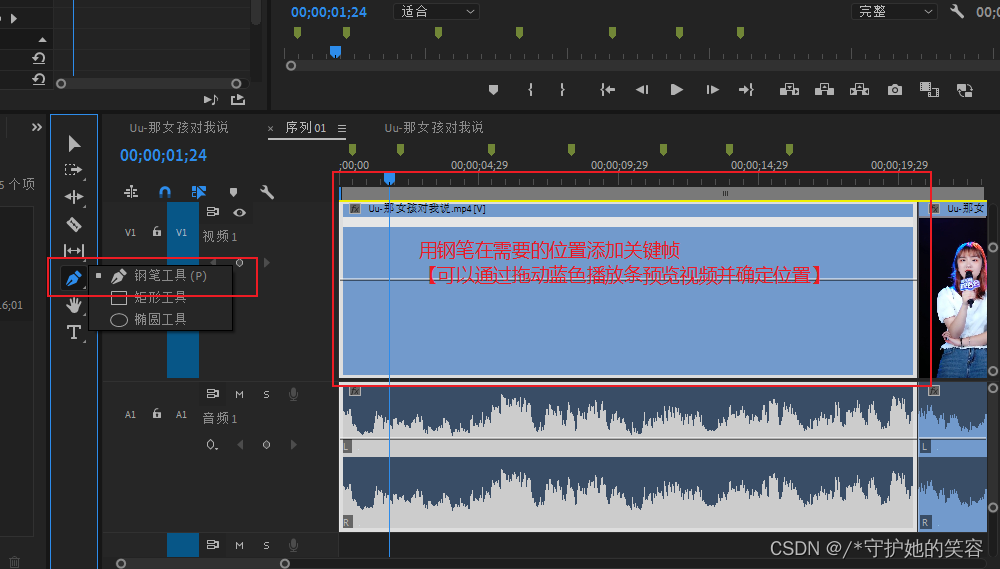Screen dimensions: 1000x569
Task: Open program monitor settings wrench
Action: [957, 11]
